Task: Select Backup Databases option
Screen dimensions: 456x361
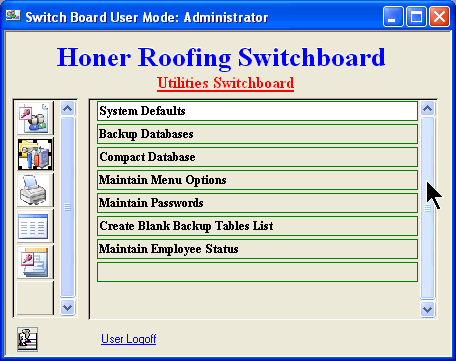Action: point(257,134)
